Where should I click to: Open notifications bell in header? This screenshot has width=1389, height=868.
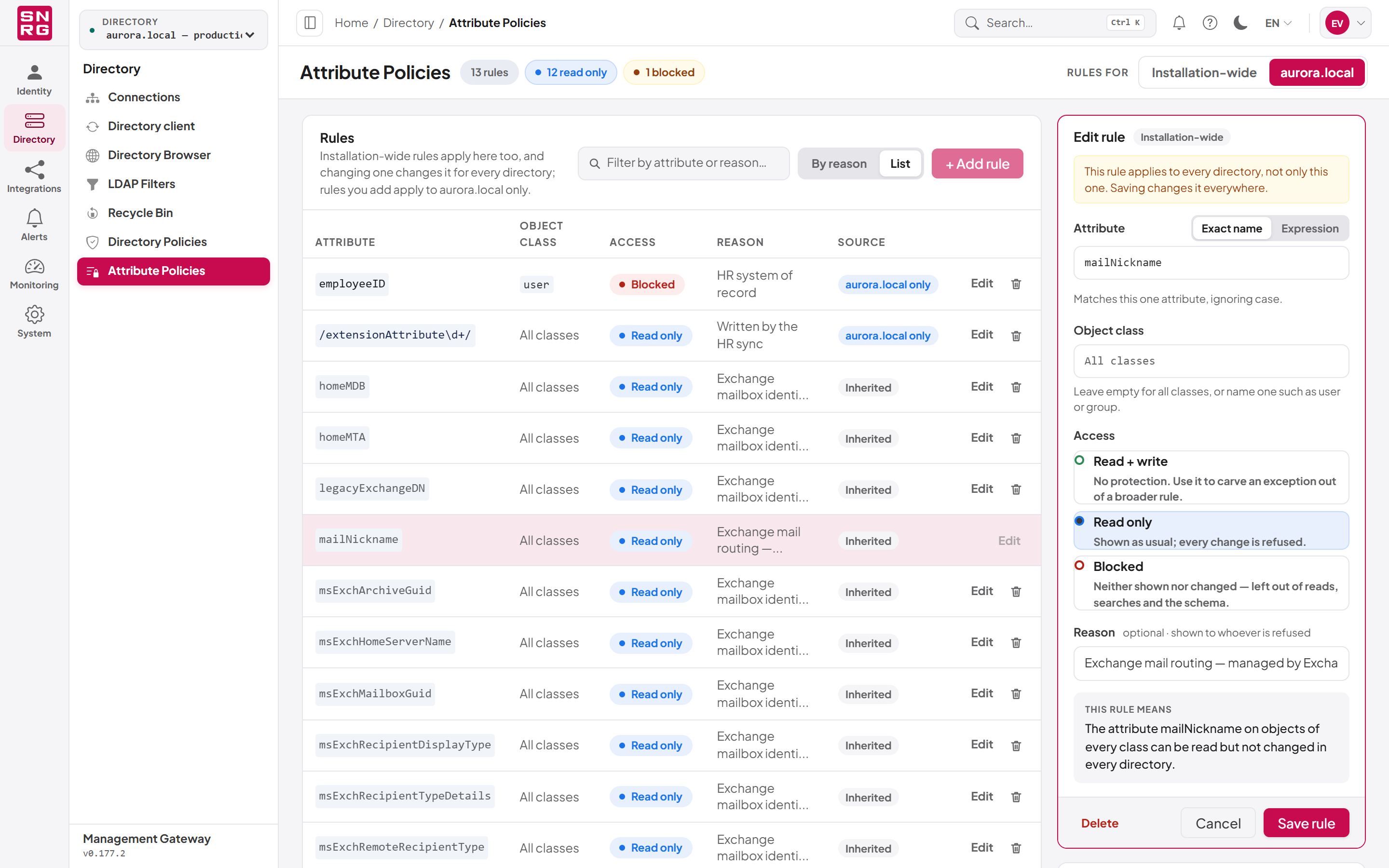[x=1179, y=23]
